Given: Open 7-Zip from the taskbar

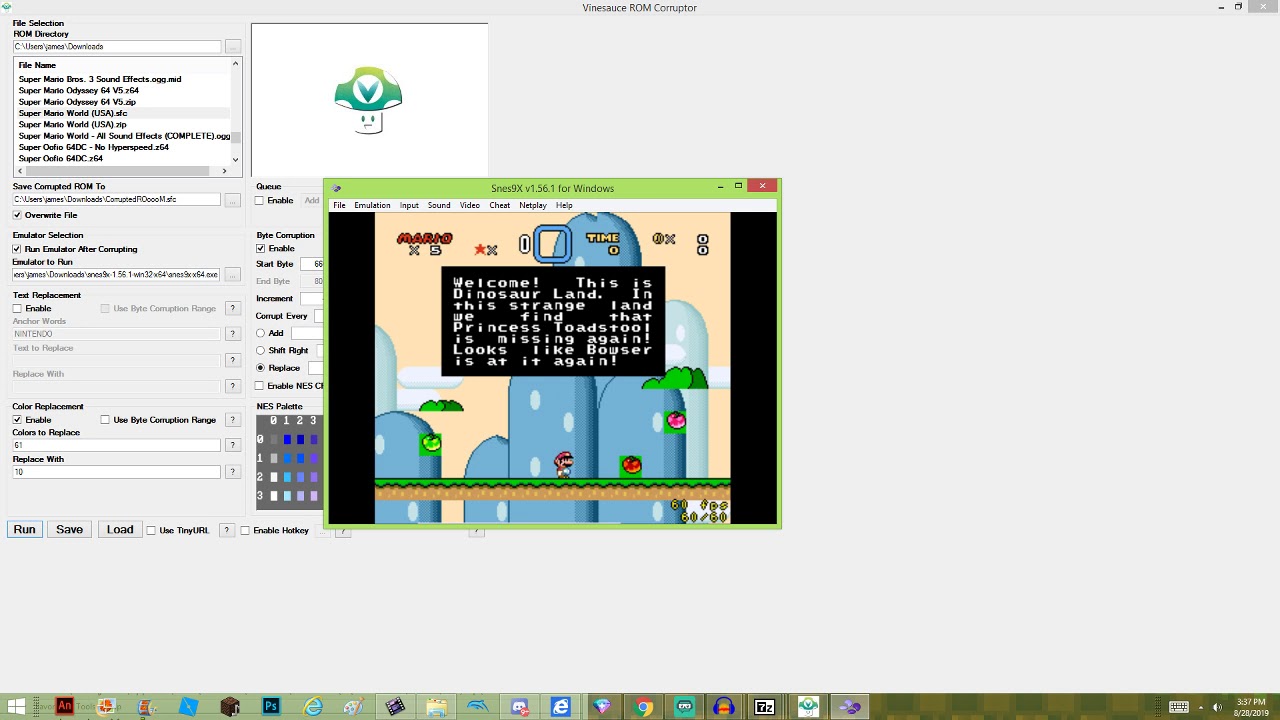Looking at the screenshot, I should [764, 707].
